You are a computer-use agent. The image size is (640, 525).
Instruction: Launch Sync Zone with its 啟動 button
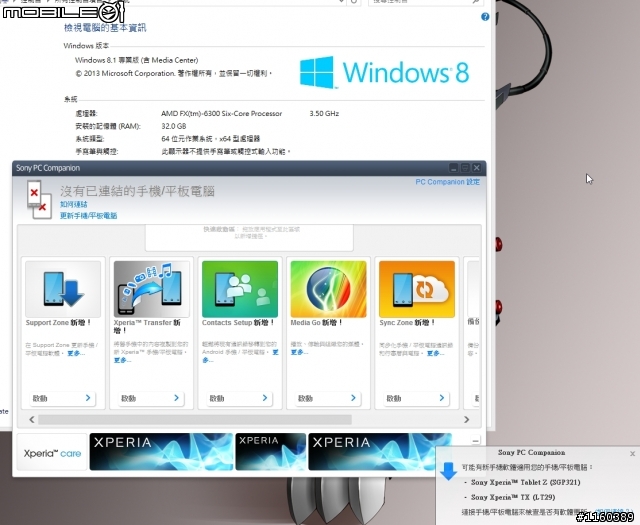(x=416, y=398)
